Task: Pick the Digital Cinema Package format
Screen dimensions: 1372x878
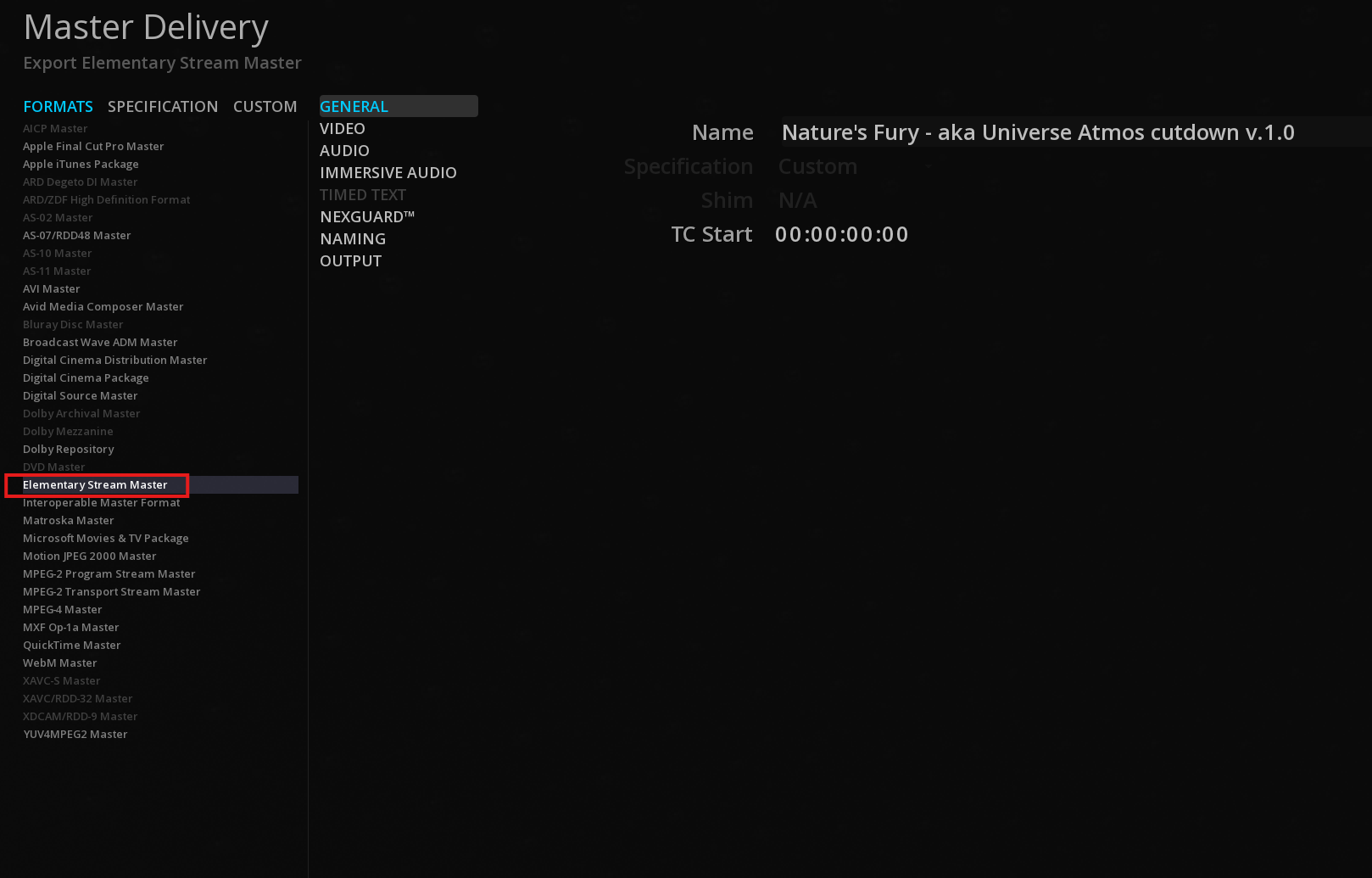Action: (86, 378)
